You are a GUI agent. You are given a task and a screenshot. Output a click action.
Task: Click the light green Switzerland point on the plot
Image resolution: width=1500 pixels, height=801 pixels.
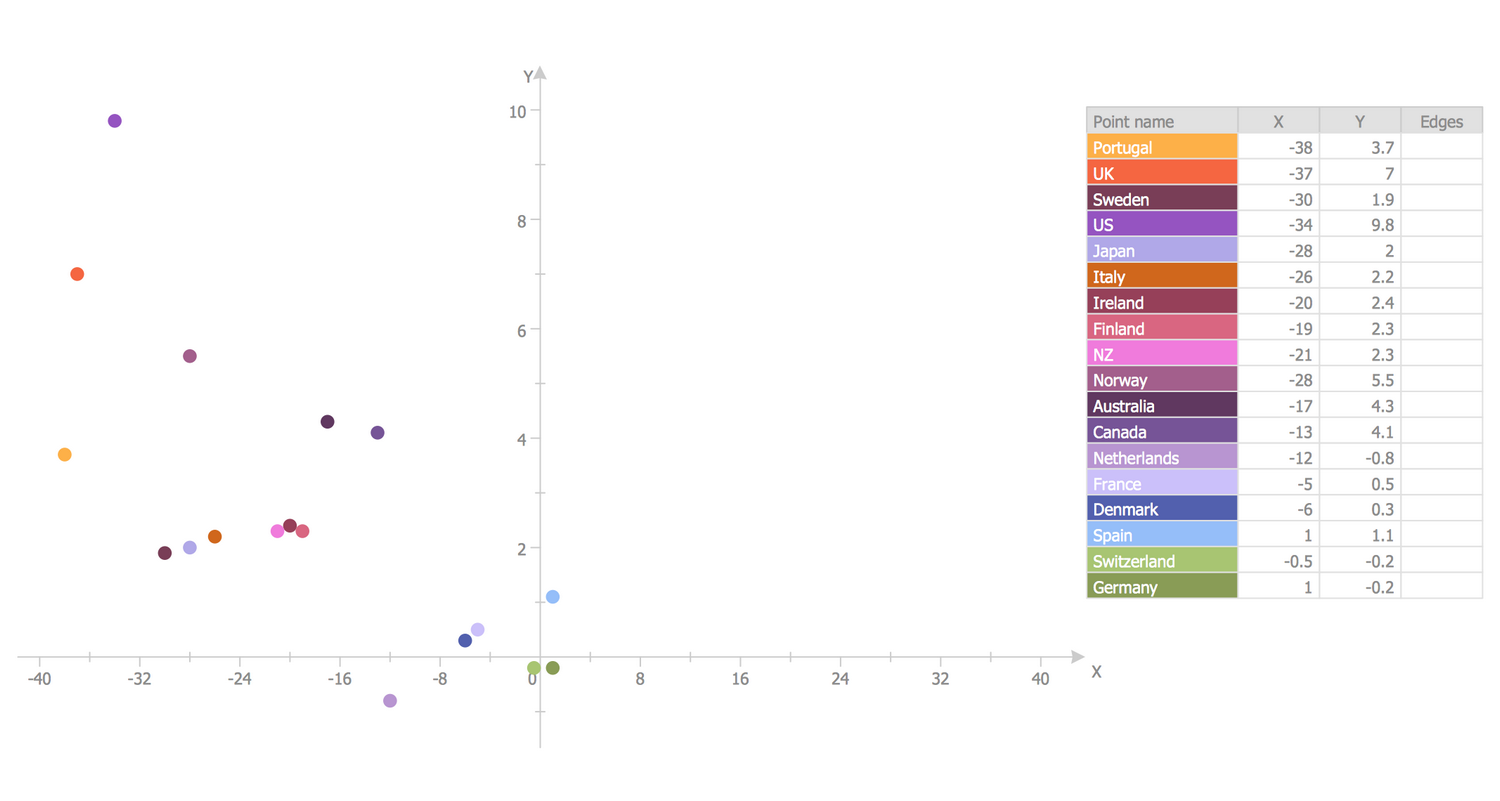coord(534,668)
